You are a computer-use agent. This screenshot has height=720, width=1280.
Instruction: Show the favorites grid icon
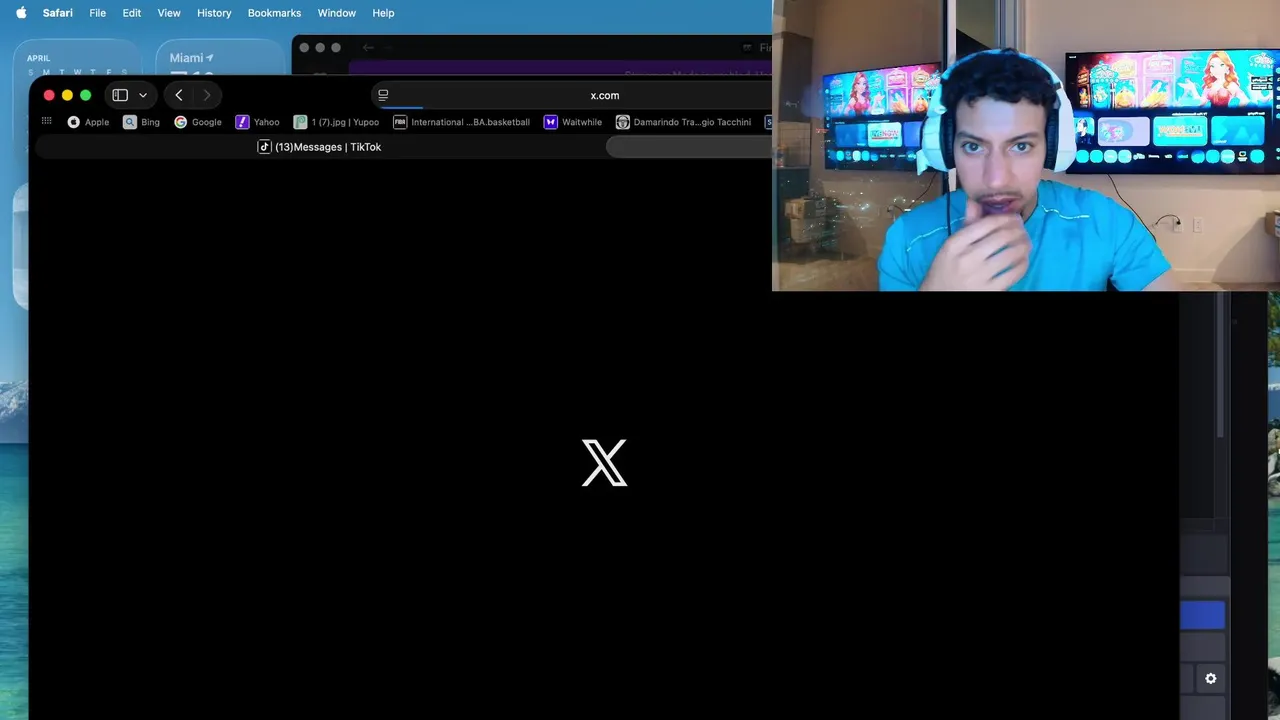(x=47, y=121)
